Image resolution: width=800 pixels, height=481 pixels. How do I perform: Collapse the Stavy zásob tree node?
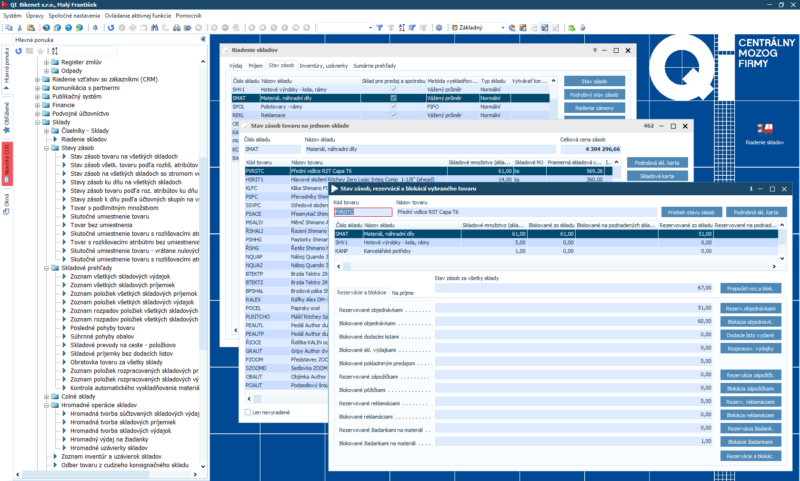click(48, 147)
